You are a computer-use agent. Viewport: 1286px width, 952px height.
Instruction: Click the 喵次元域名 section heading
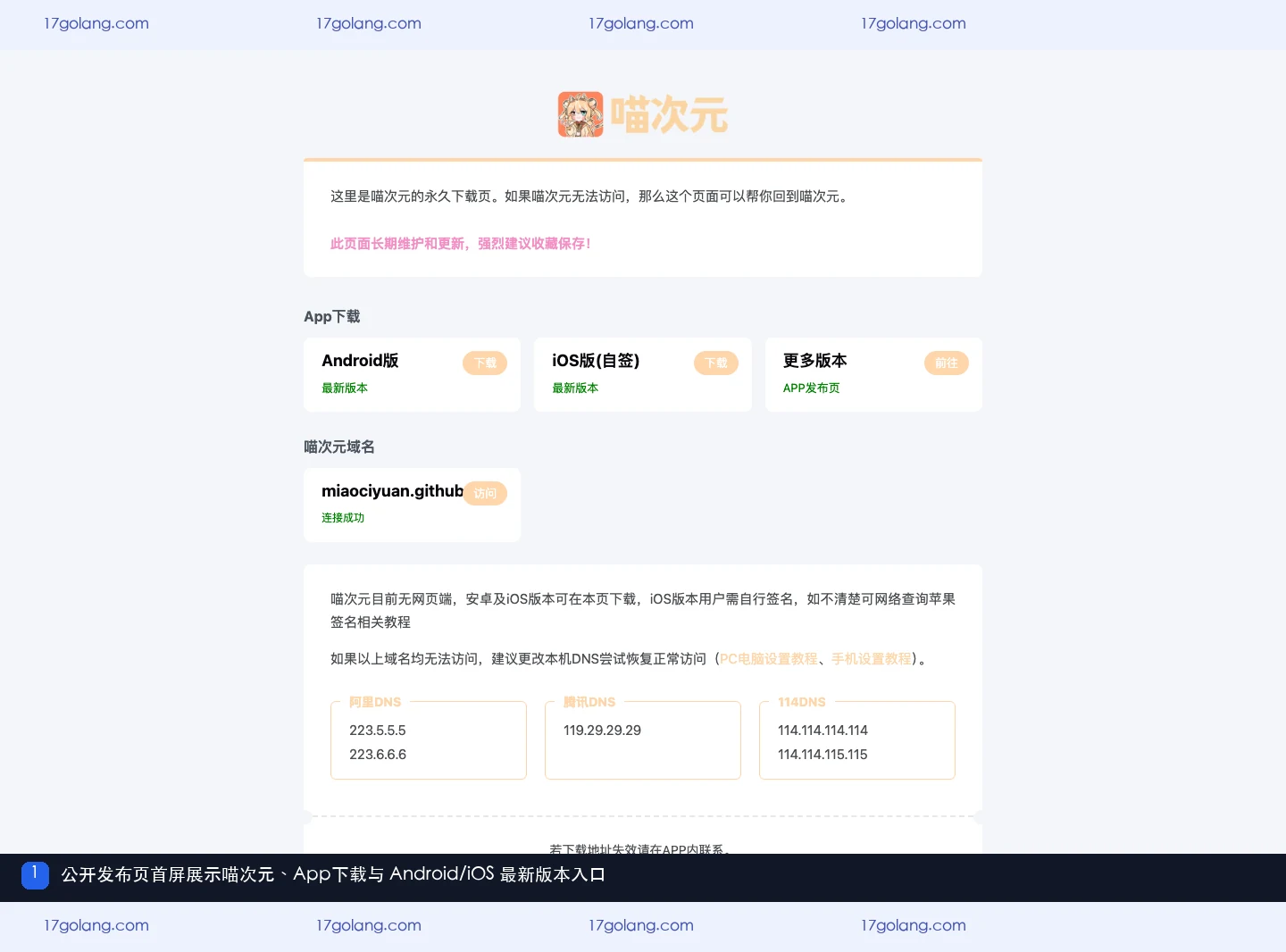coord(339,447)
